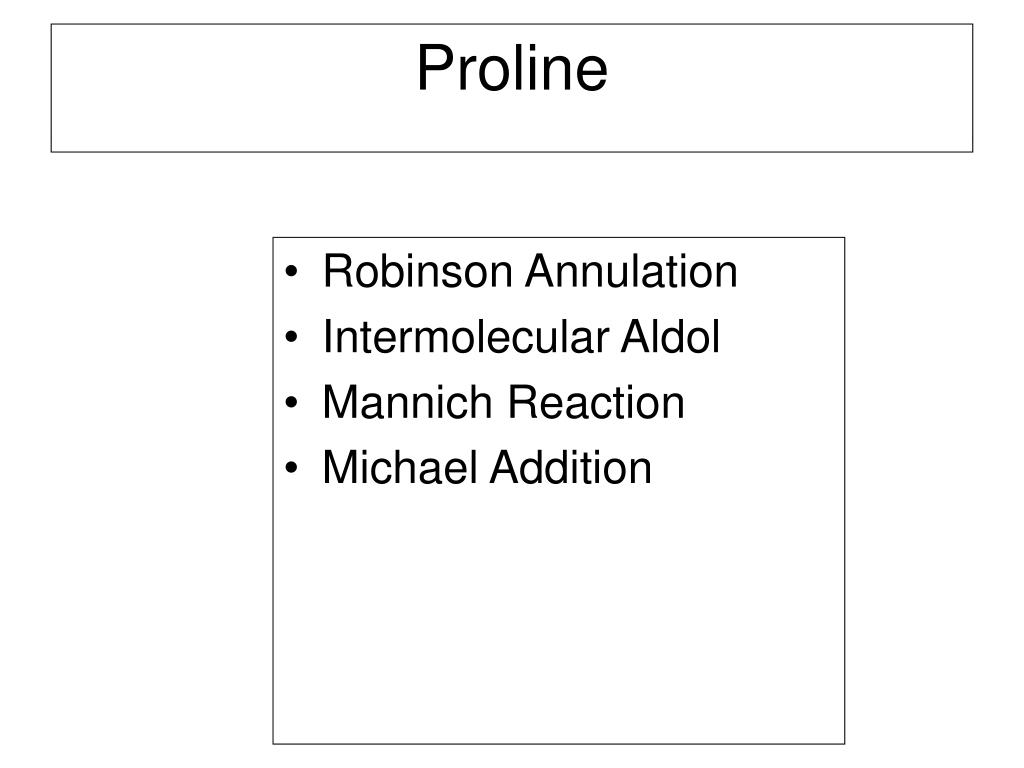Click blank area under Proline inside title box
Image resolution: width=1024 pixels, height=768 pixels.
(512, 124)
